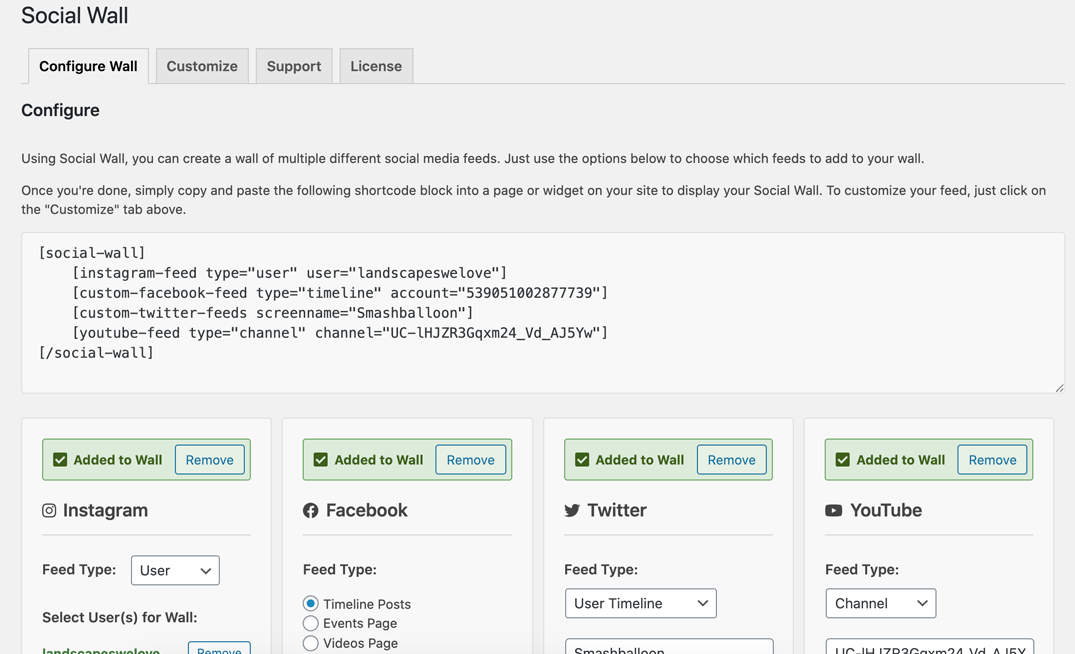
Task: Click the Smashballoon screen name input field
Action: click(x=668, y=650)
